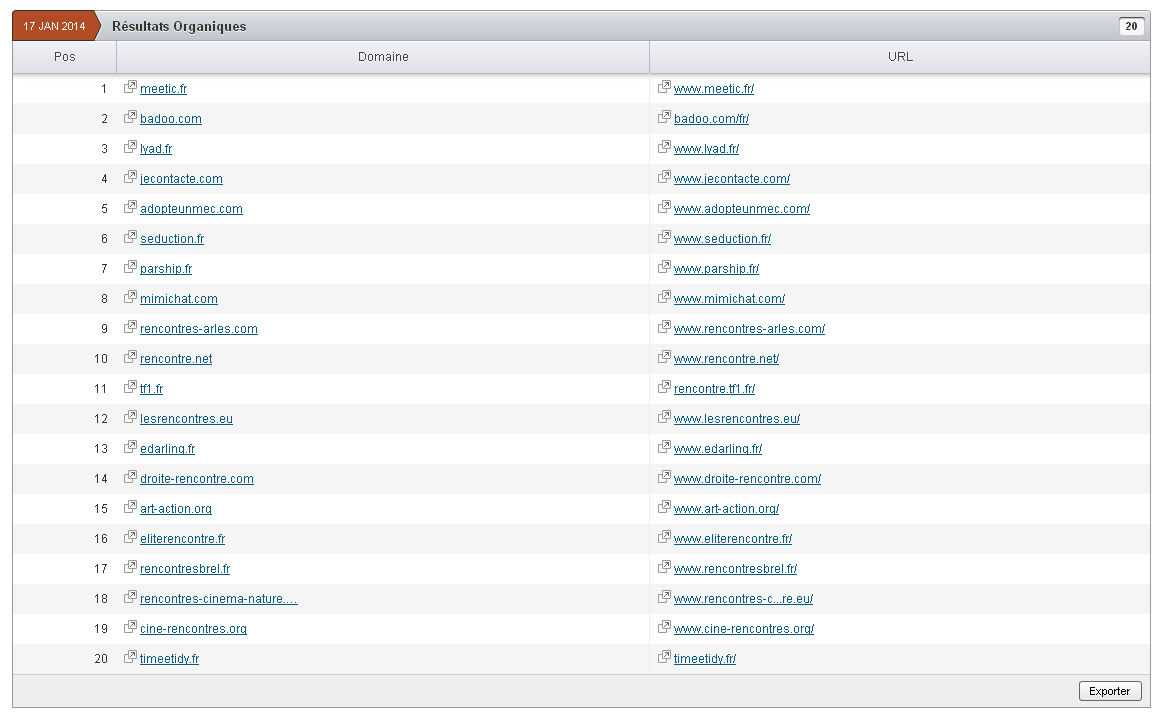Click the results count badge 20
Viewport: 1165px width, 718px height.
(x=1131, y=26)
